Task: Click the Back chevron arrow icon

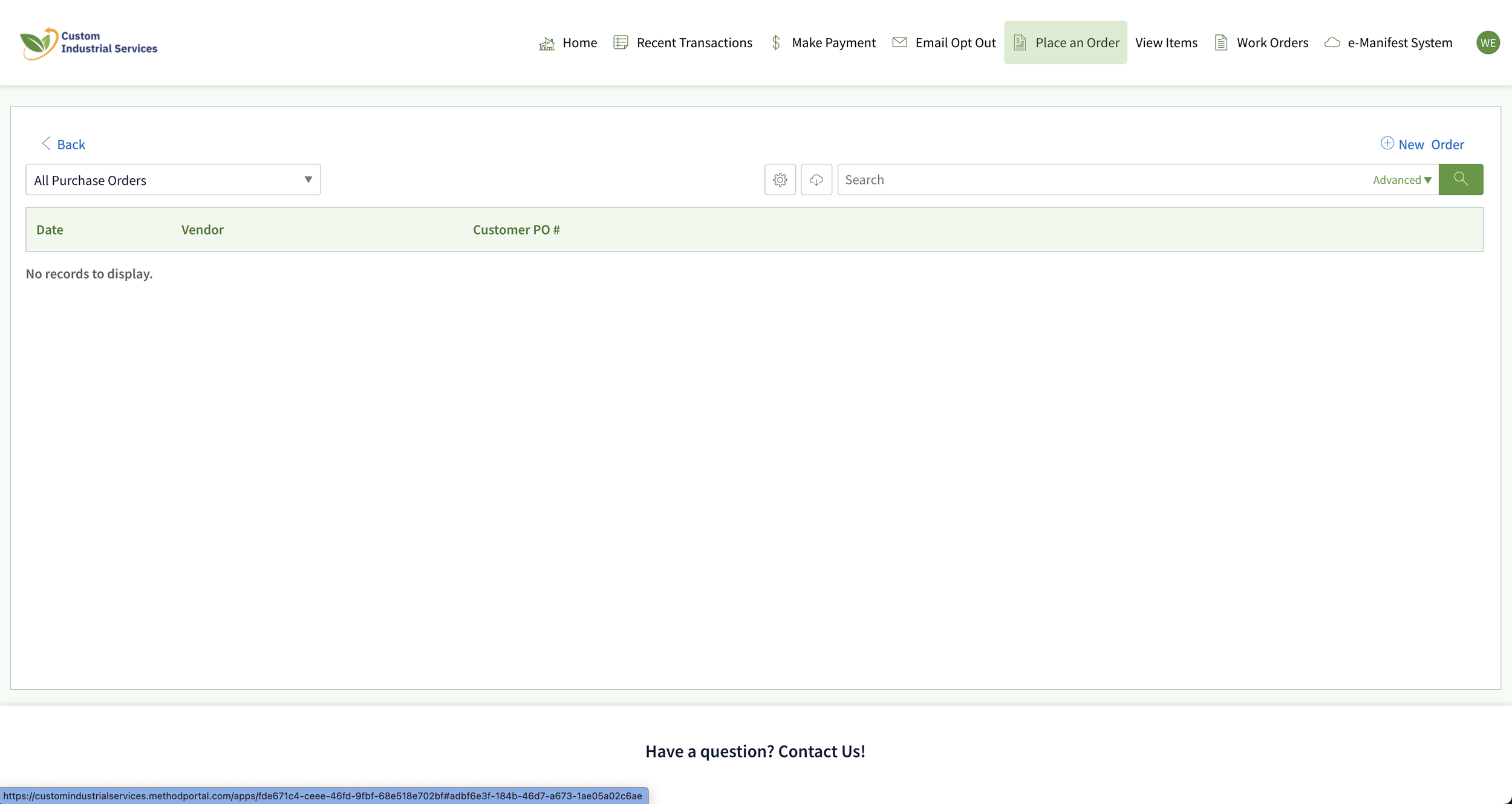Action: 46,143
